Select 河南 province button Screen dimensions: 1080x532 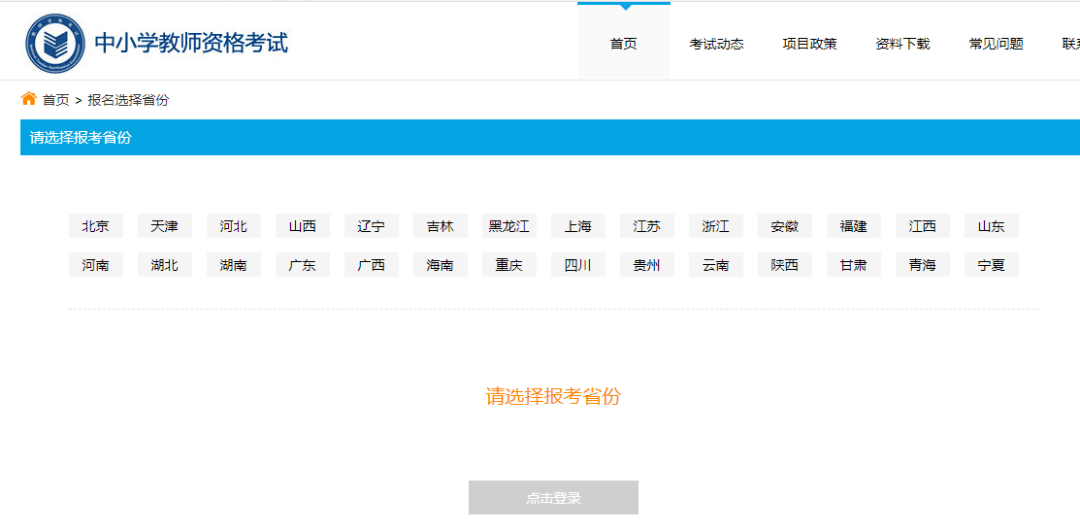(96, 265)
